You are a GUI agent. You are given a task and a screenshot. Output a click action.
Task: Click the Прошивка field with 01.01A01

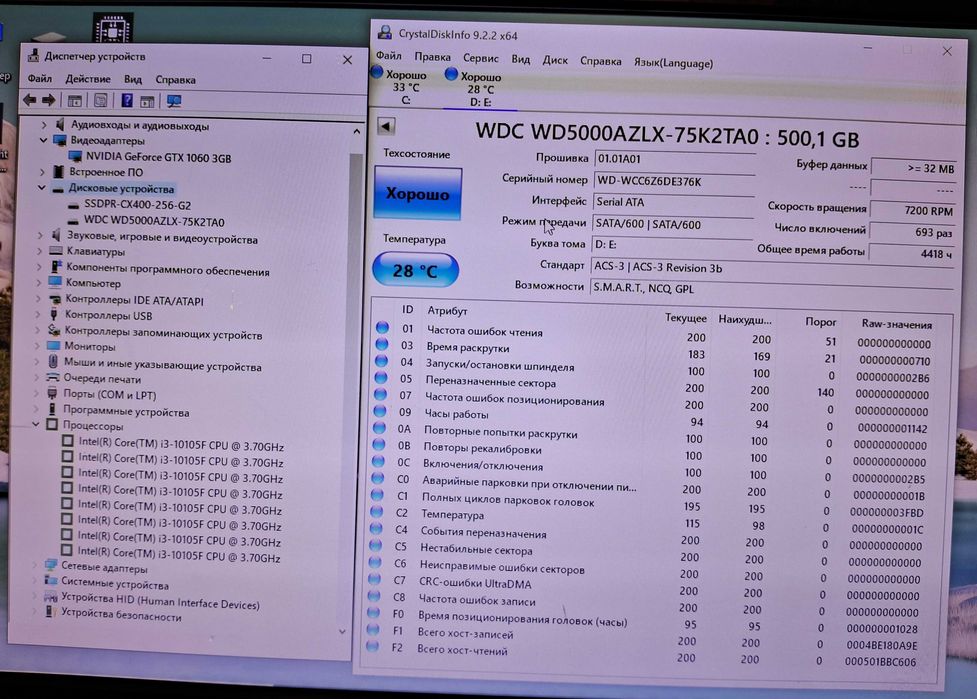pos(675,159)
